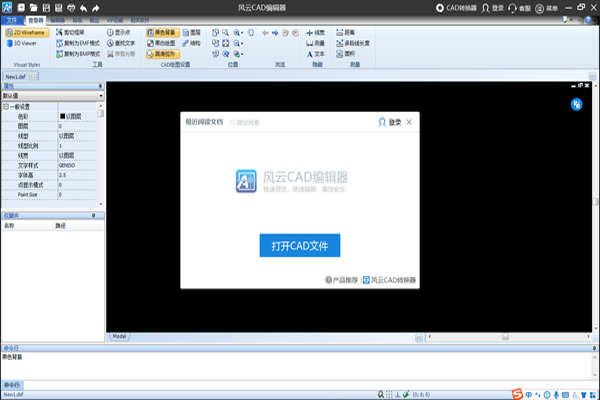This screenshot has height=400, width=600.
Task: Click the blue forward arrow in 浏览 group
Action: click(x=275, y=33)
